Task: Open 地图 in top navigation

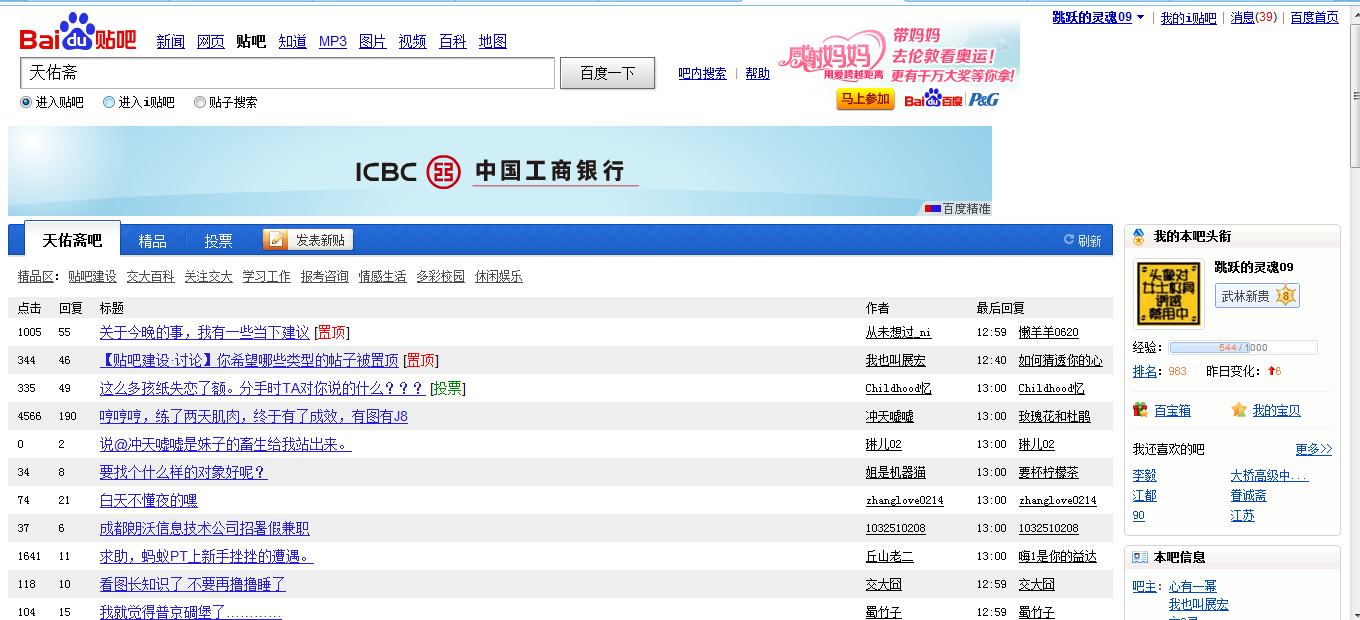Action: [493, 41]
